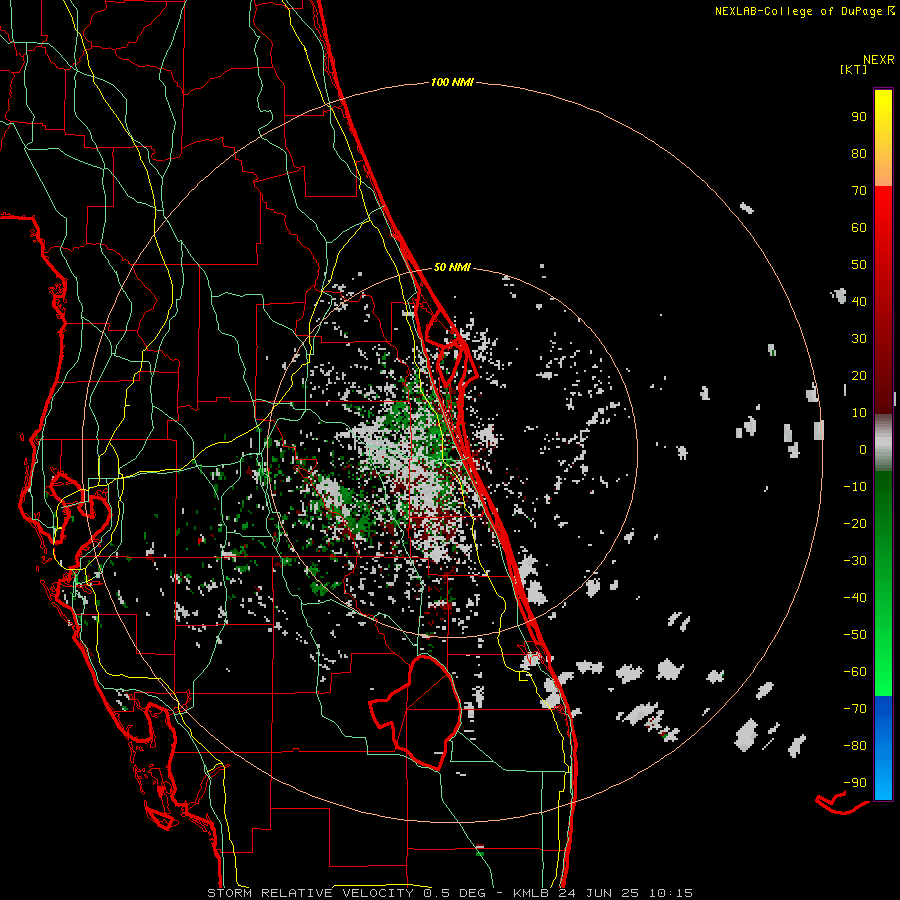Click the 10 value on velocity scale
Image resolution: width=900 pixels, height=900 pixels.
(859, 413)
